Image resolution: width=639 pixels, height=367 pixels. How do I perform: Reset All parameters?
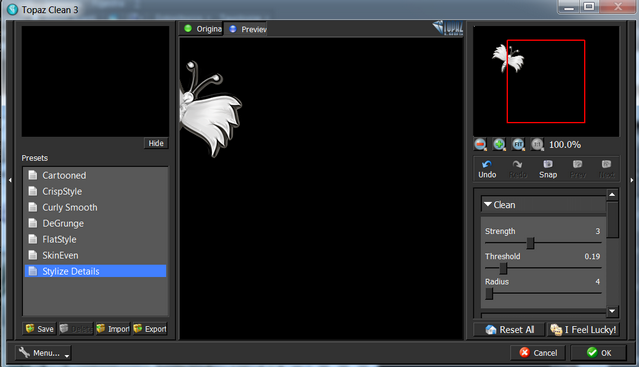[509, 330]
